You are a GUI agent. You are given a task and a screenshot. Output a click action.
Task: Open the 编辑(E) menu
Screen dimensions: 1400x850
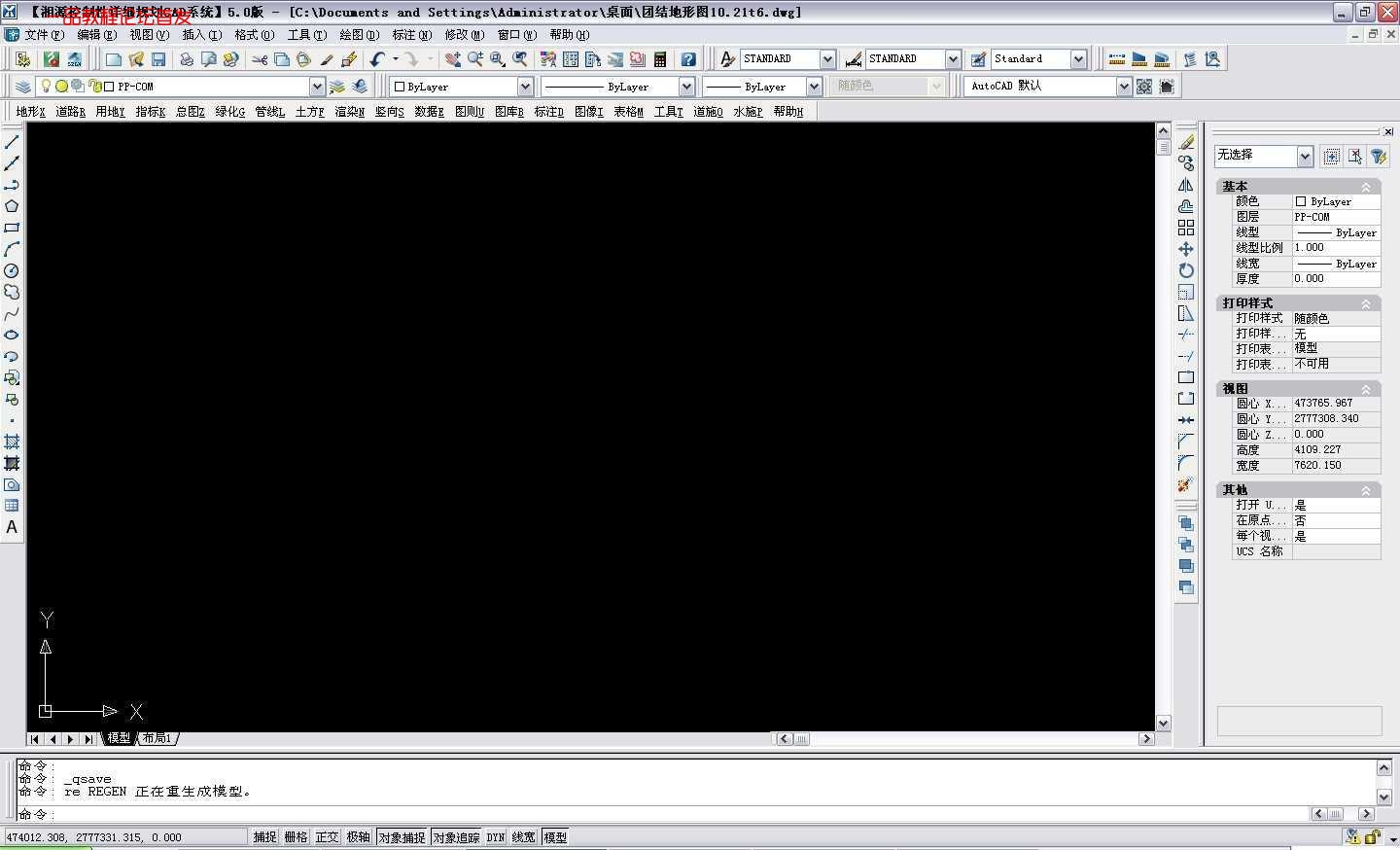96,35
